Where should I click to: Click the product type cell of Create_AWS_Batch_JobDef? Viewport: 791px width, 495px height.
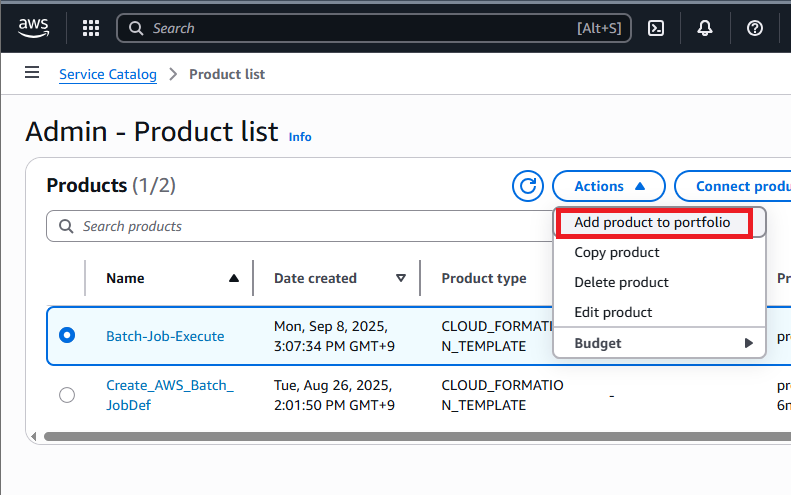pos(502,395)
